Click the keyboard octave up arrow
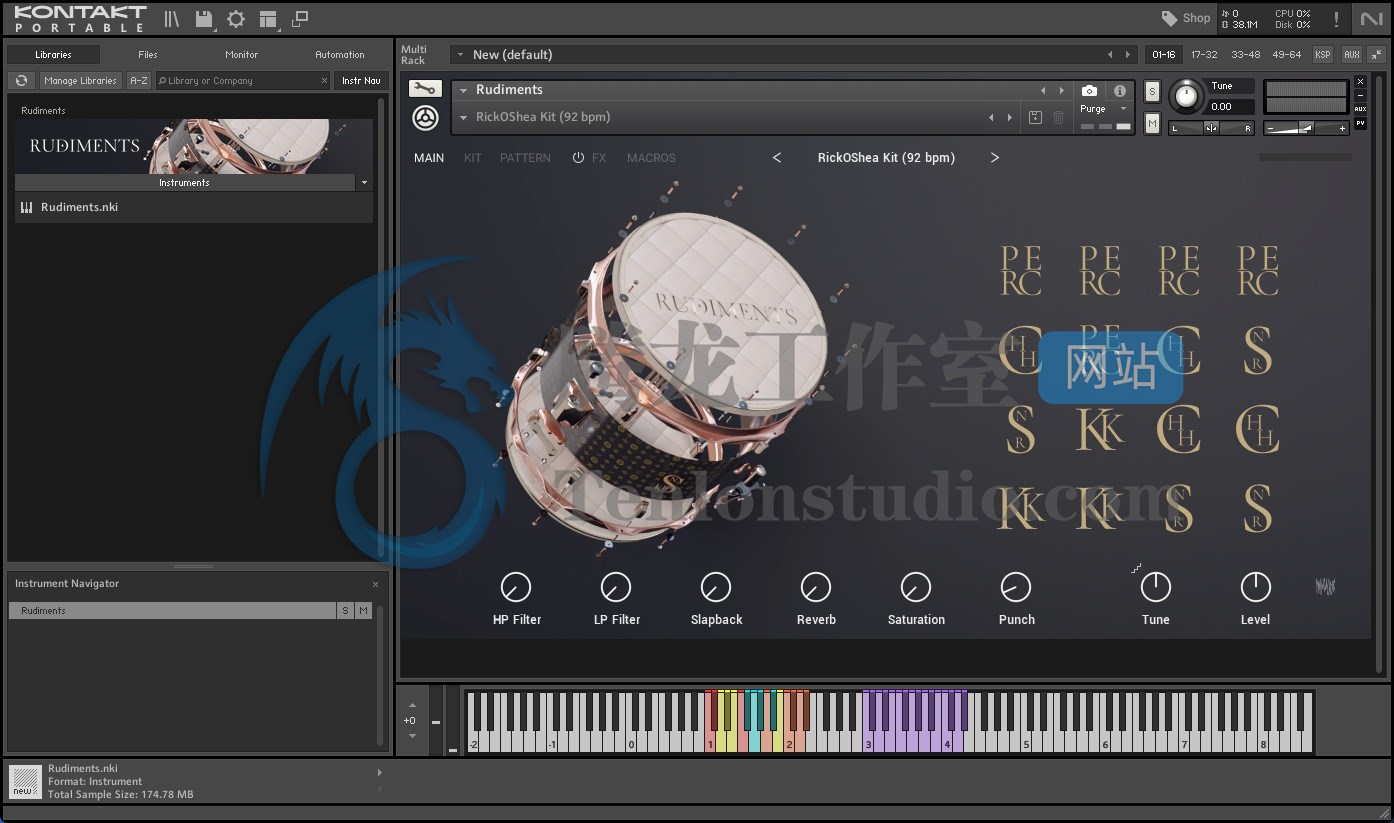Screen dimensions: 1394x823 click(412, 705)
